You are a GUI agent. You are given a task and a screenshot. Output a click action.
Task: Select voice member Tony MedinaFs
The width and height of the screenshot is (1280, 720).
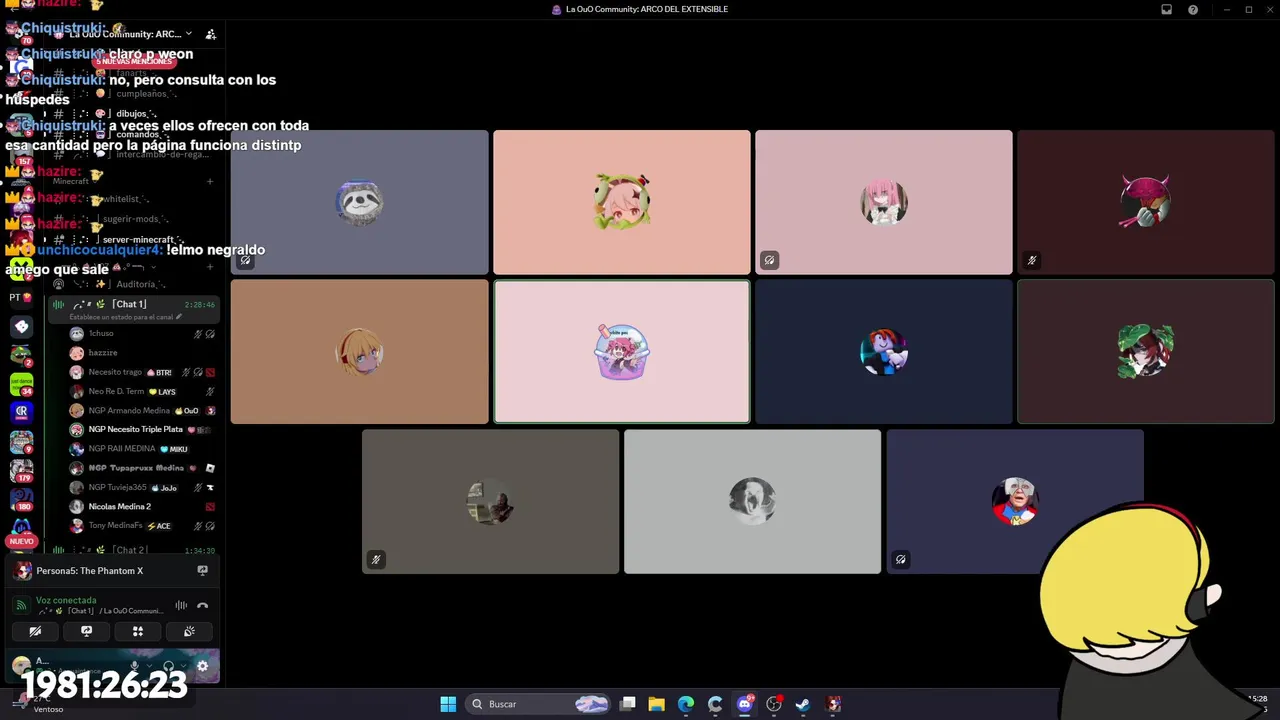(x=142, y=526)
